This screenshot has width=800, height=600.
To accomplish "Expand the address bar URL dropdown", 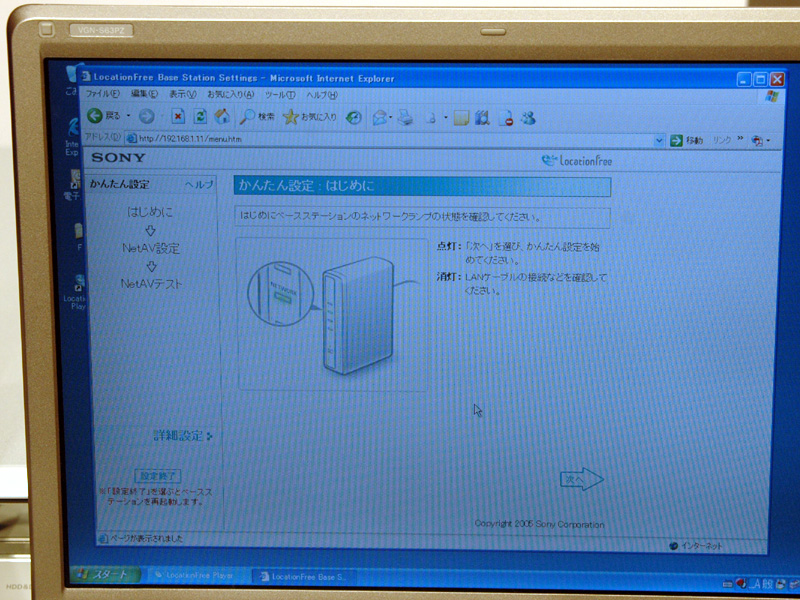I will pyautogui.click(x=659, y=140).
